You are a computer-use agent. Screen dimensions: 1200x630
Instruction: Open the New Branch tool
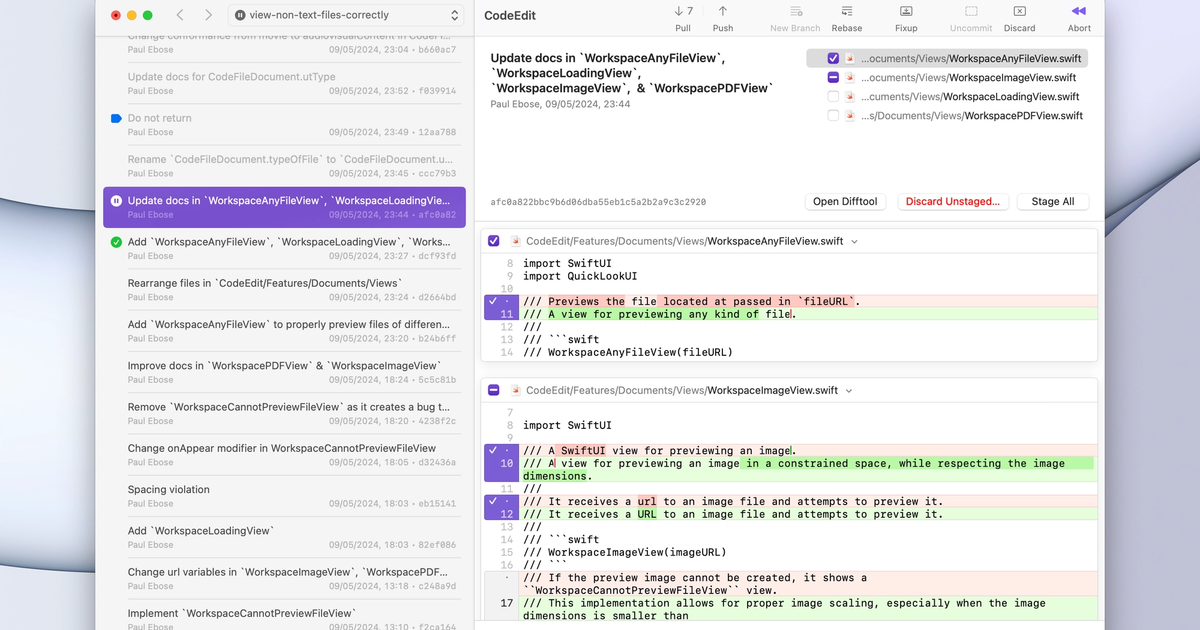(x=795, y=12)
